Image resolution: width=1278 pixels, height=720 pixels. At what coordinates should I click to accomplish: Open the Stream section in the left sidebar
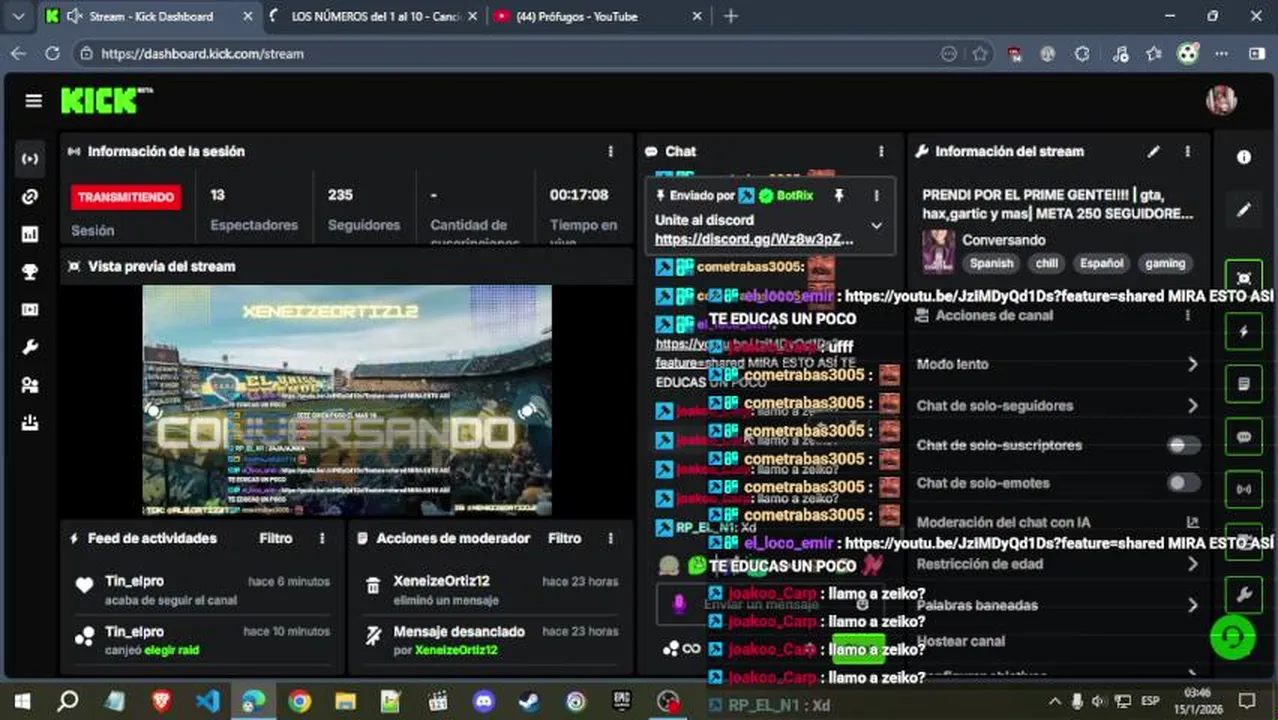pos(30,159)
